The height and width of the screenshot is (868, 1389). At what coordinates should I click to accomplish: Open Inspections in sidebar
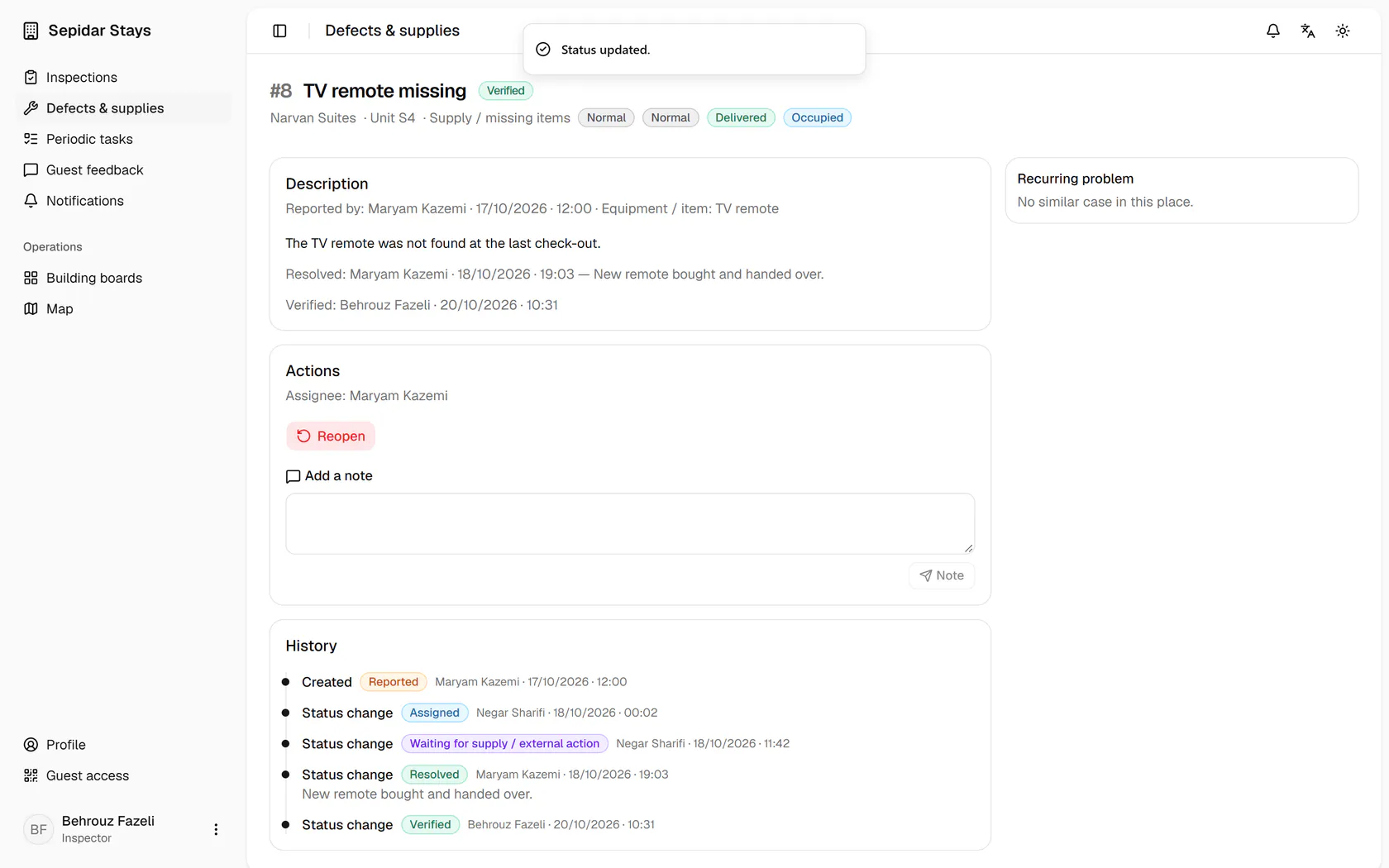[124, 77]
